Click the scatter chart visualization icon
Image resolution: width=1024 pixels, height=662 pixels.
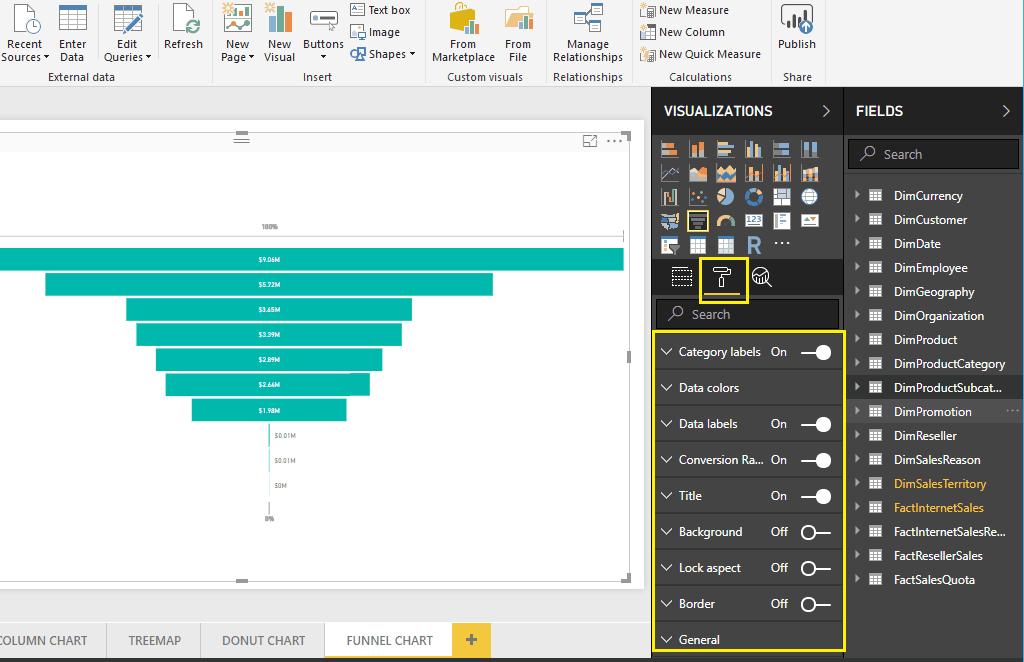coord(698,197)
